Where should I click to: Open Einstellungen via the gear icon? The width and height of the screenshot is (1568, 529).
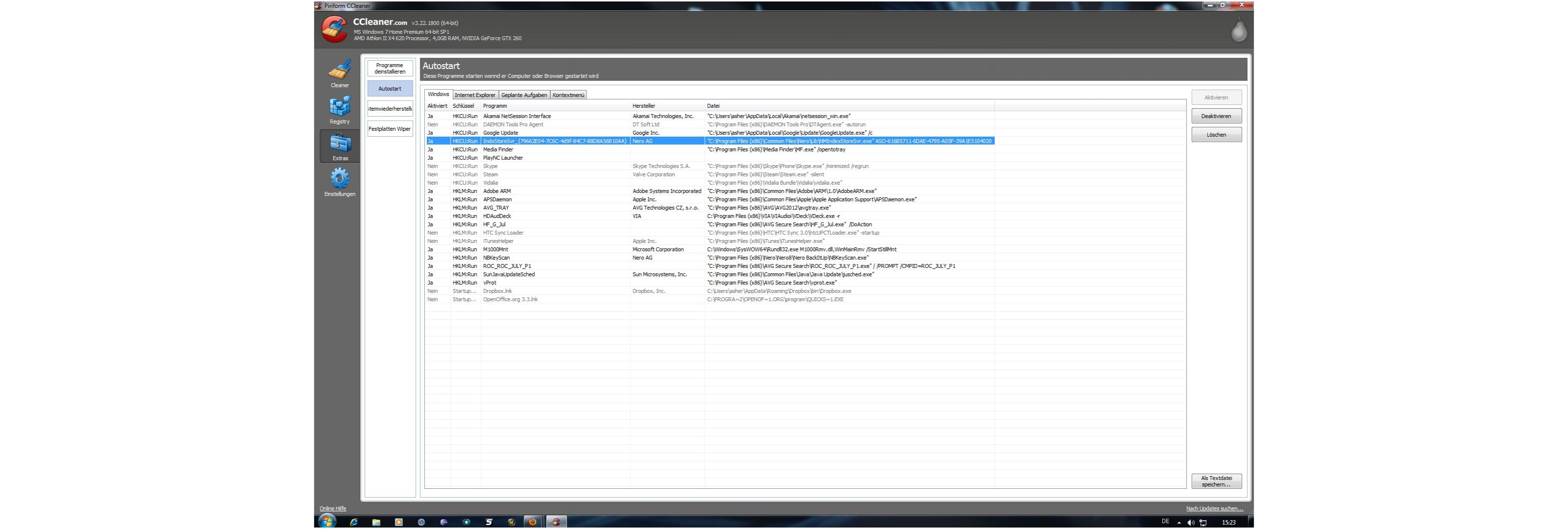tap(340, 179)
